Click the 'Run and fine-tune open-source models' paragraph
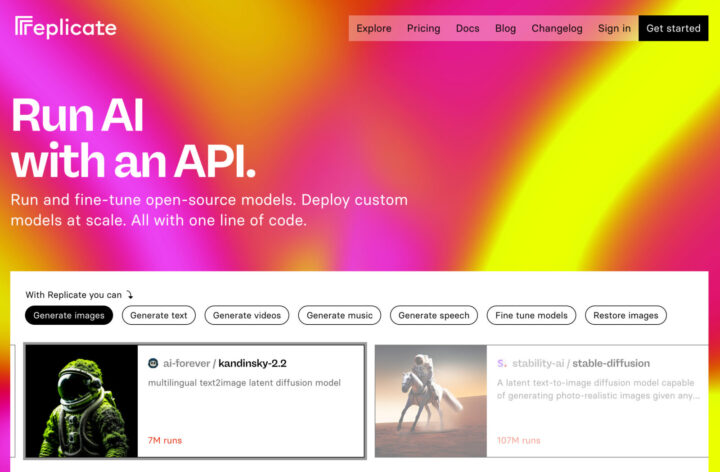The image size is (720, 472). pos(209,210)
